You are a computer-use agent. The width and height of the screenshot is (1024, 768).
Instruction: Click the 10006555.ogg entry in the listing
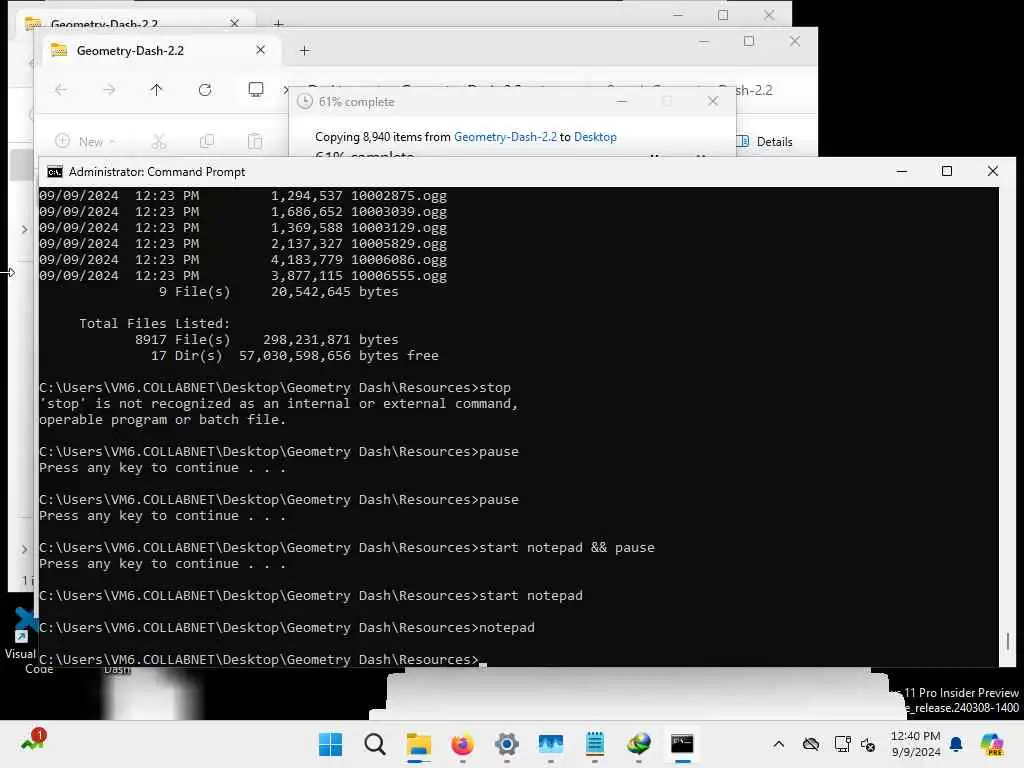point(243,276)
